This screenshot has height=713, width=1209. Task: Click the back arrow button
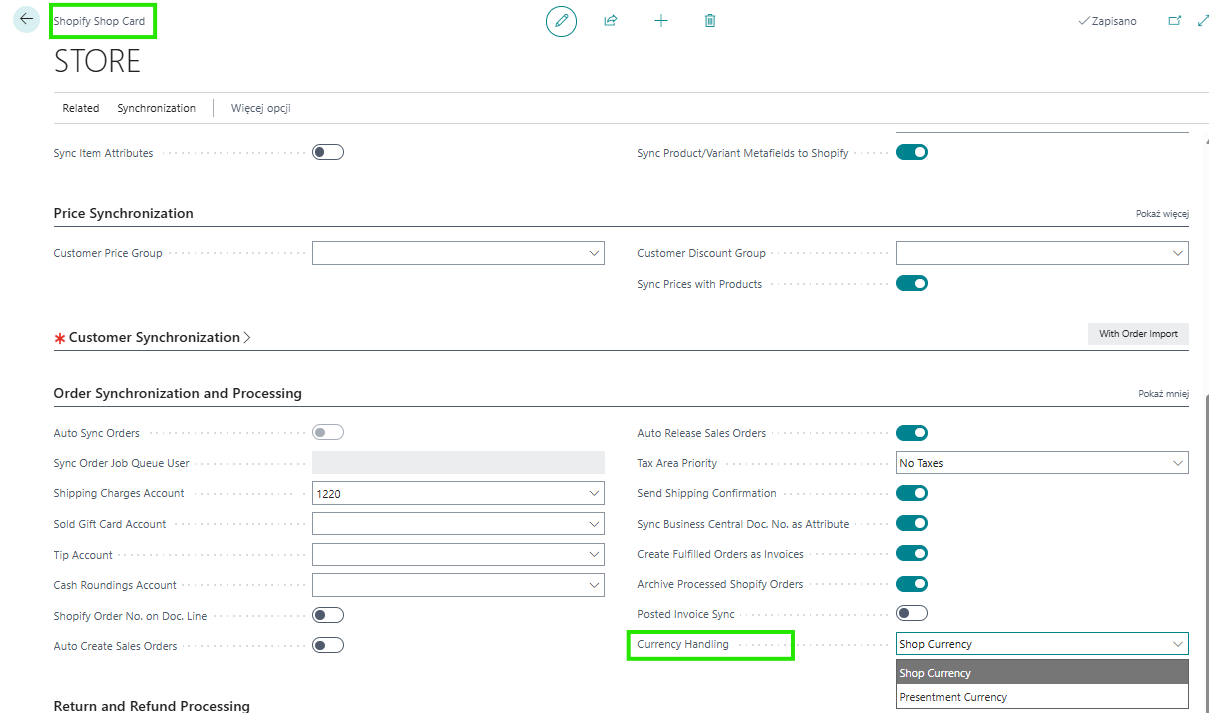(26, 19)
